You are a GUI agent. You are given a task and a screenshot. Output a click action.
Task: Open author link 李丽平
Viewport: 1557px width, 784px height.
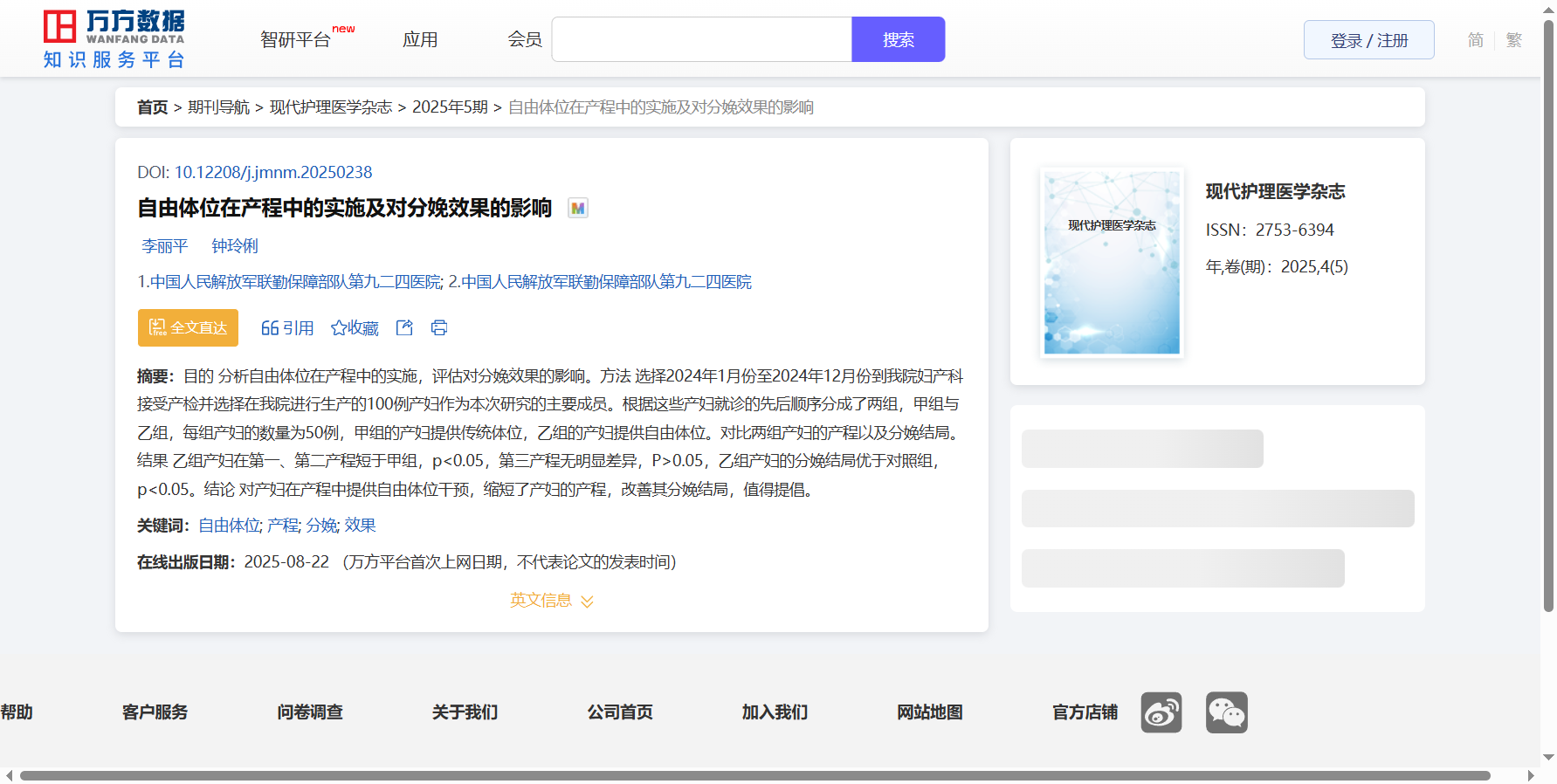point(165,246)
